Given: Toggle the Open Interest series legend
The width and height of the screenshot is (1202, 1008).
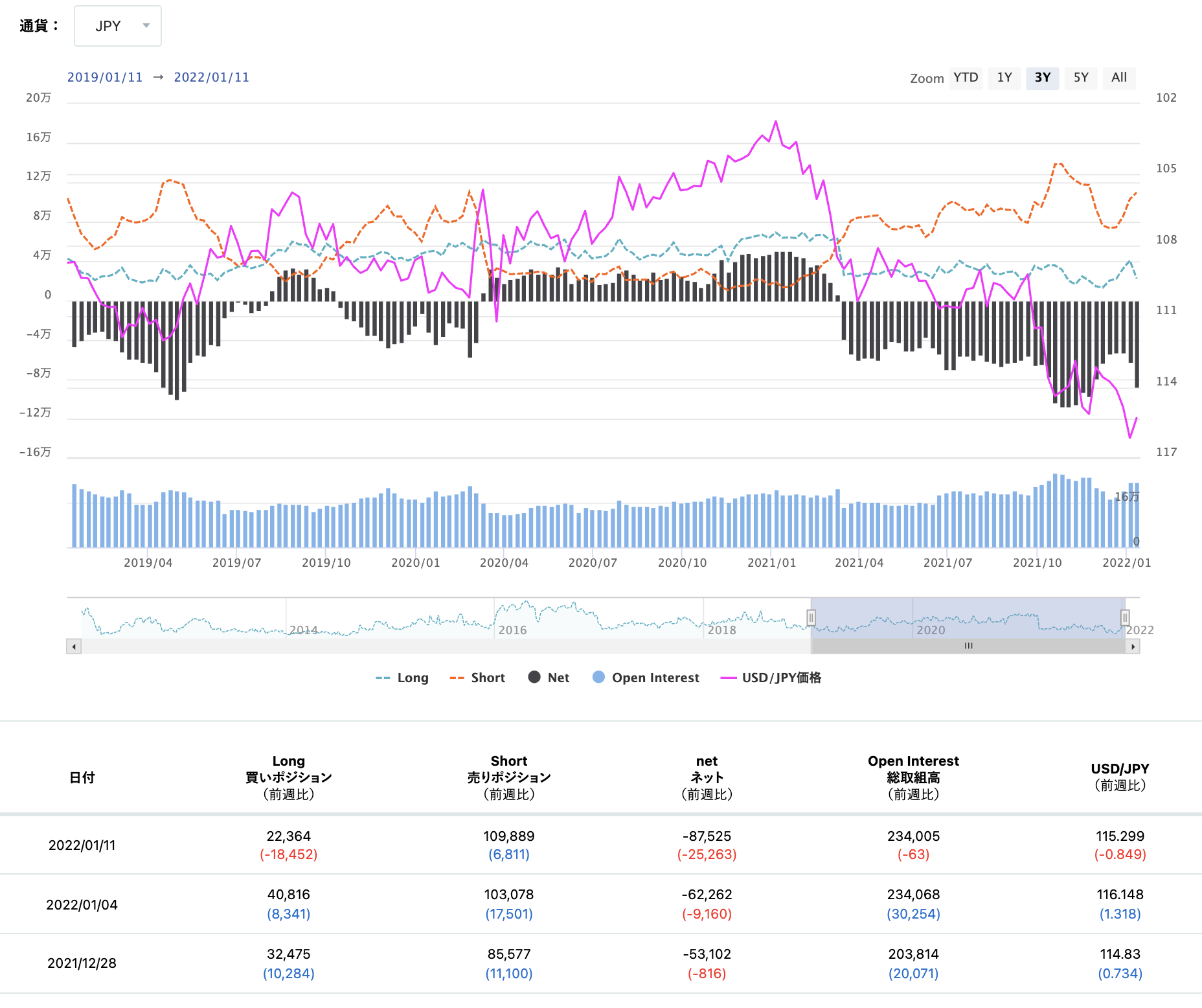Looking at the screenshot, I should click(646, 678).
